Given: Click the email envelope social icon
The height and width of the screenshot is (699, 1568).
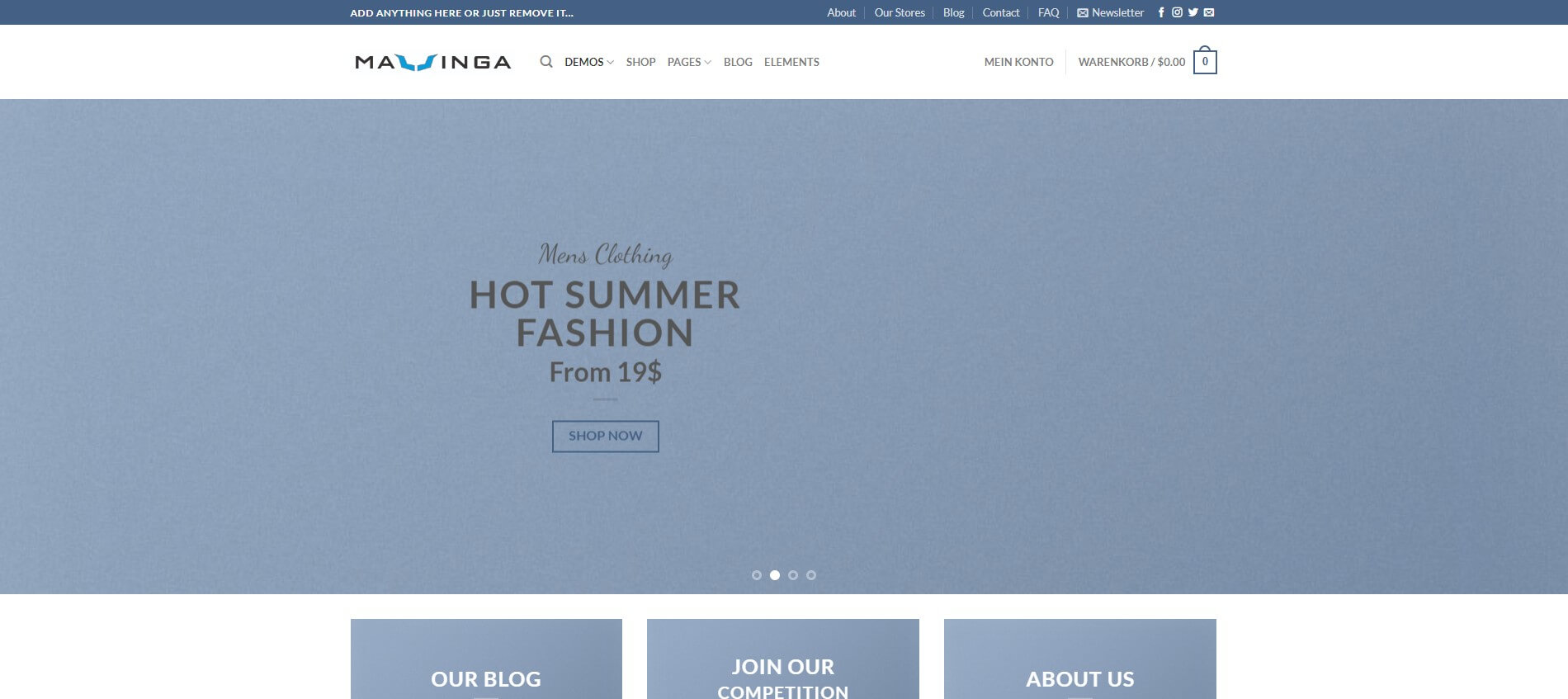Looking at the screenshot, I should 1209,12.
